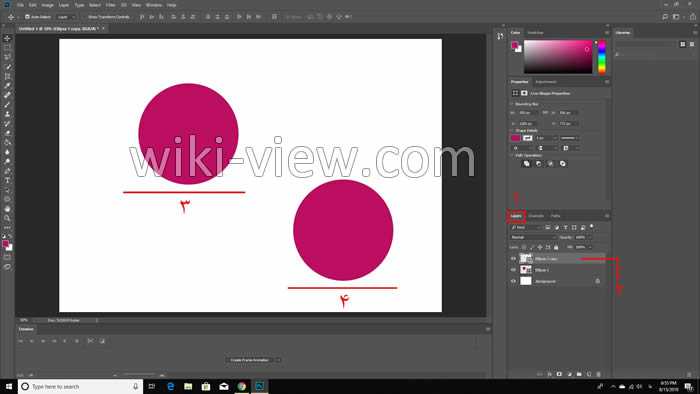Select the Eyedropper tool

pos(7,86)
